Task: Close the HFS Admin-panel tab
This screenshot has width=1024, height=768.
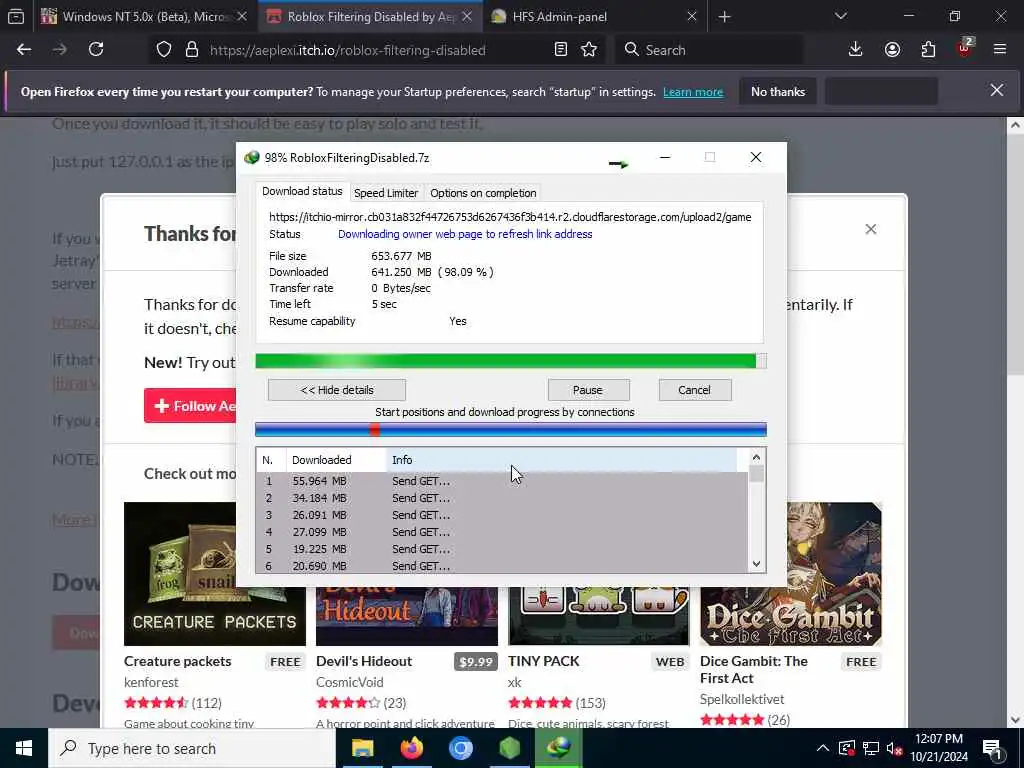Action: click(x=692, y=17)
